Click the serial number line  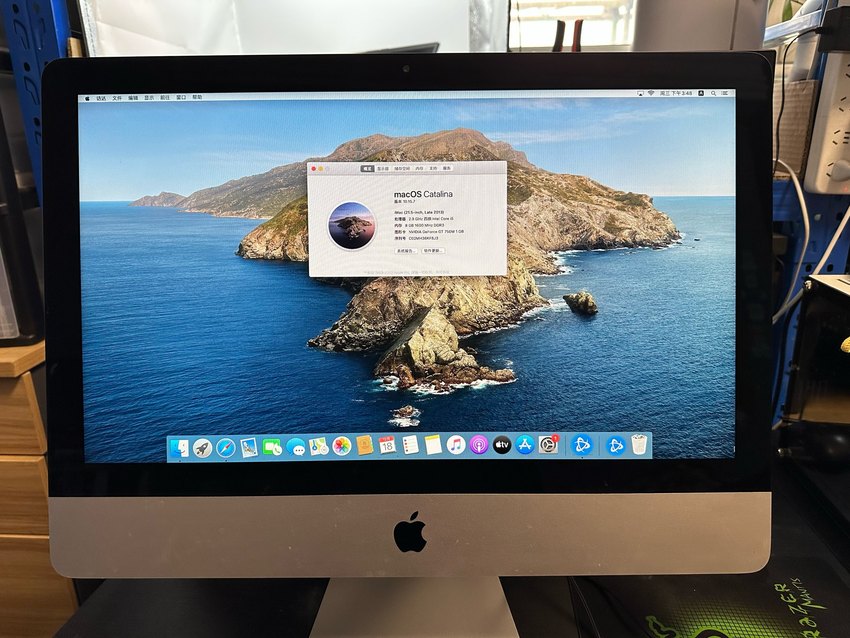(416, 238)
